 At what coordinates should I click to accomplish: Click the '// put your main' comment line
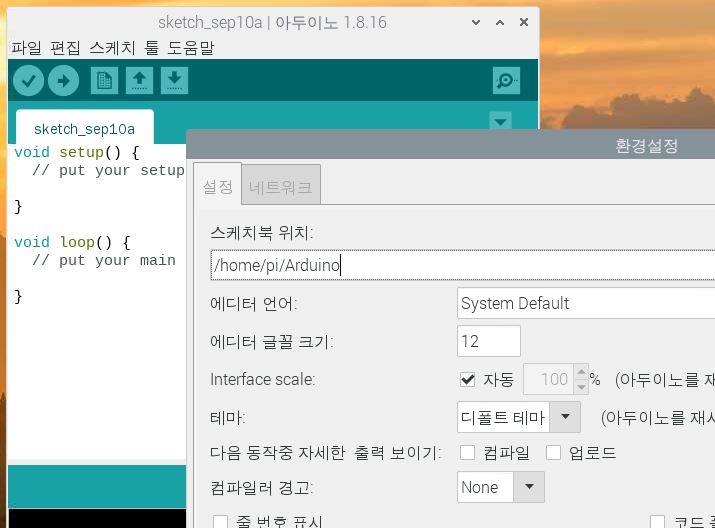click(104, 260)
